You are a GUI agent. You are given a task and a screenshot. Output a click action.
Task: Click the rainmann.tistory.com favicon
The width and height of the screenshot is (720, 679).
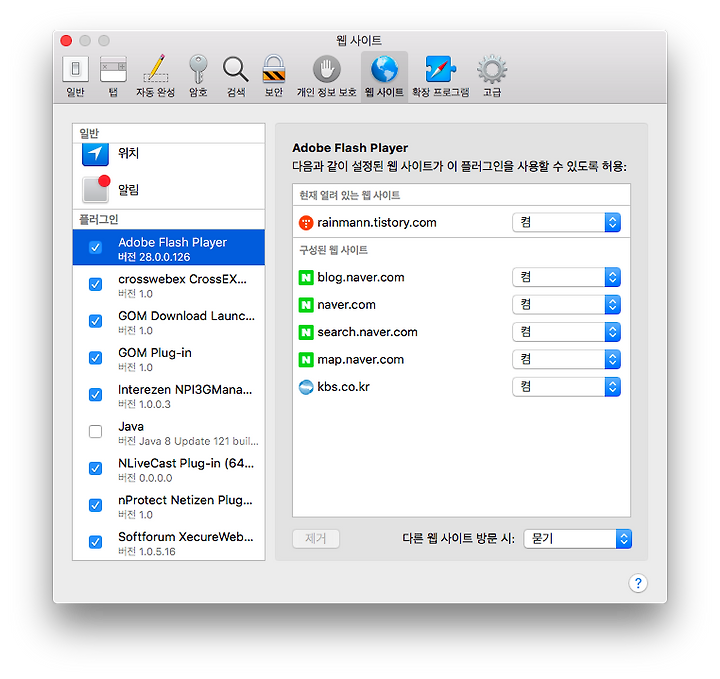[306, 223]
